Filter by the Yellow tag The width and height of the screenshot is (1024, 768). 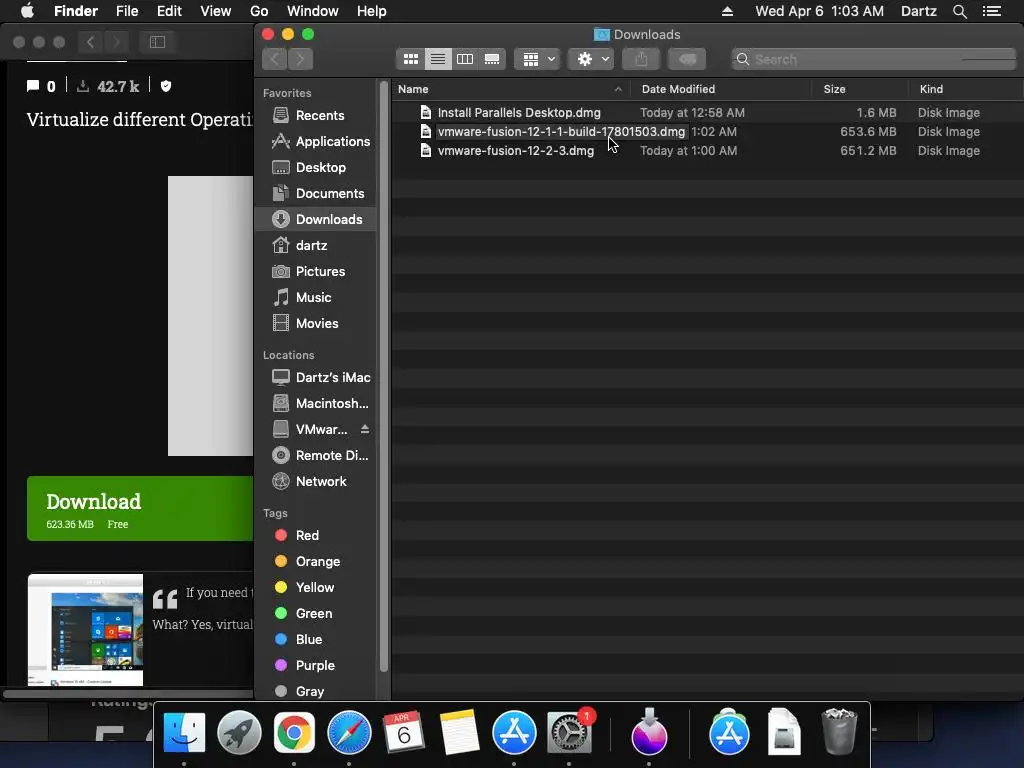[315, 588]
